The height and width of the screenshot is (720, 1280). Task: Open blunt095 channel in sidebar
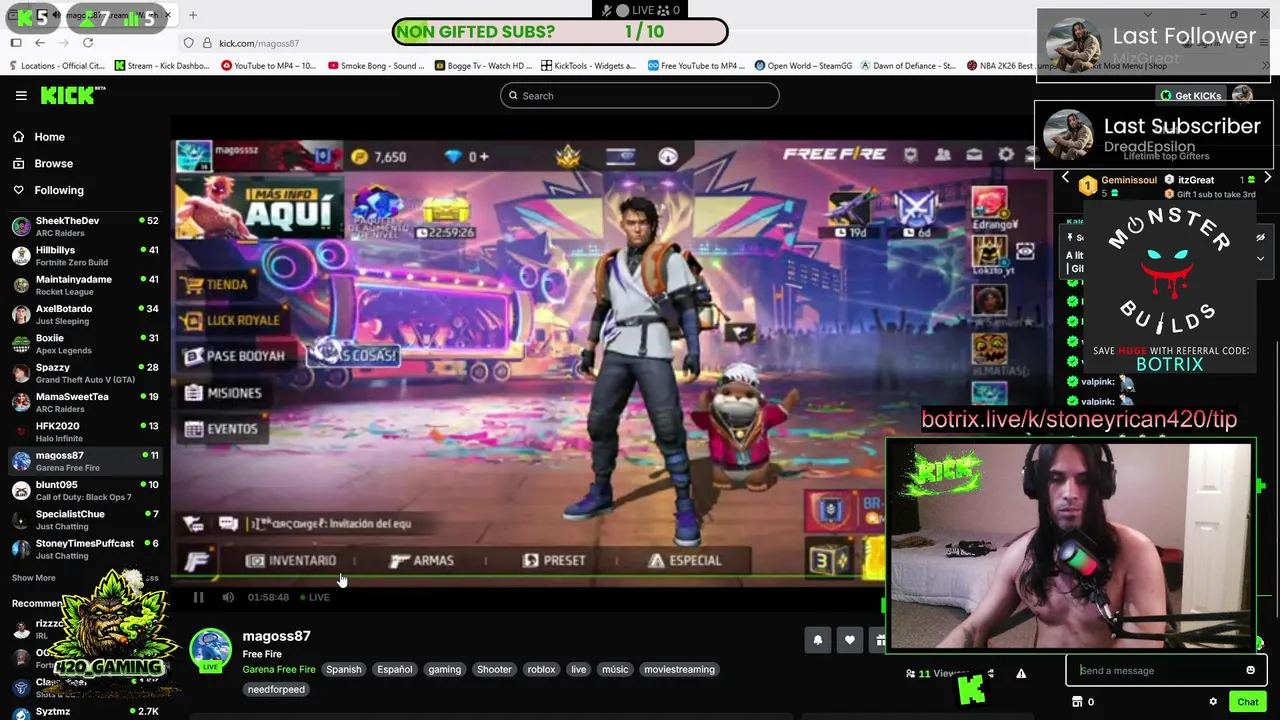(85, 490)
